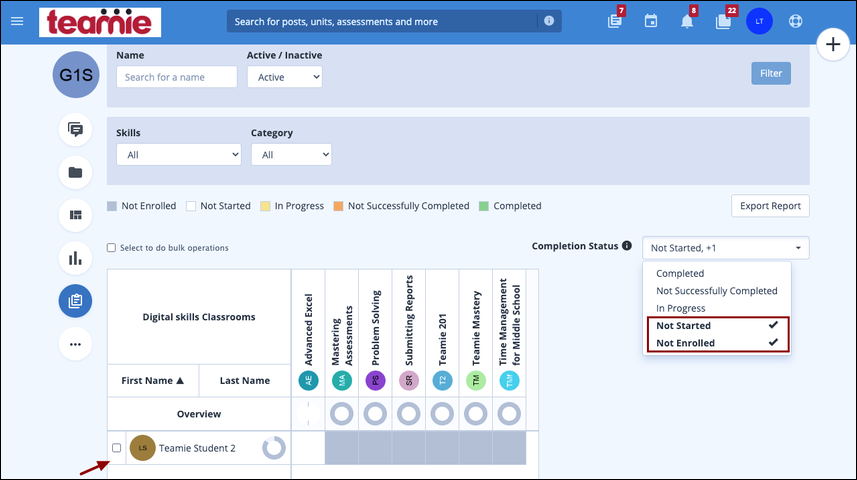Image resolution: width=857 pixels, height=480 pixels.
Task: Click Teamie Mastery overview progress ring
Action: coord(476,414)
